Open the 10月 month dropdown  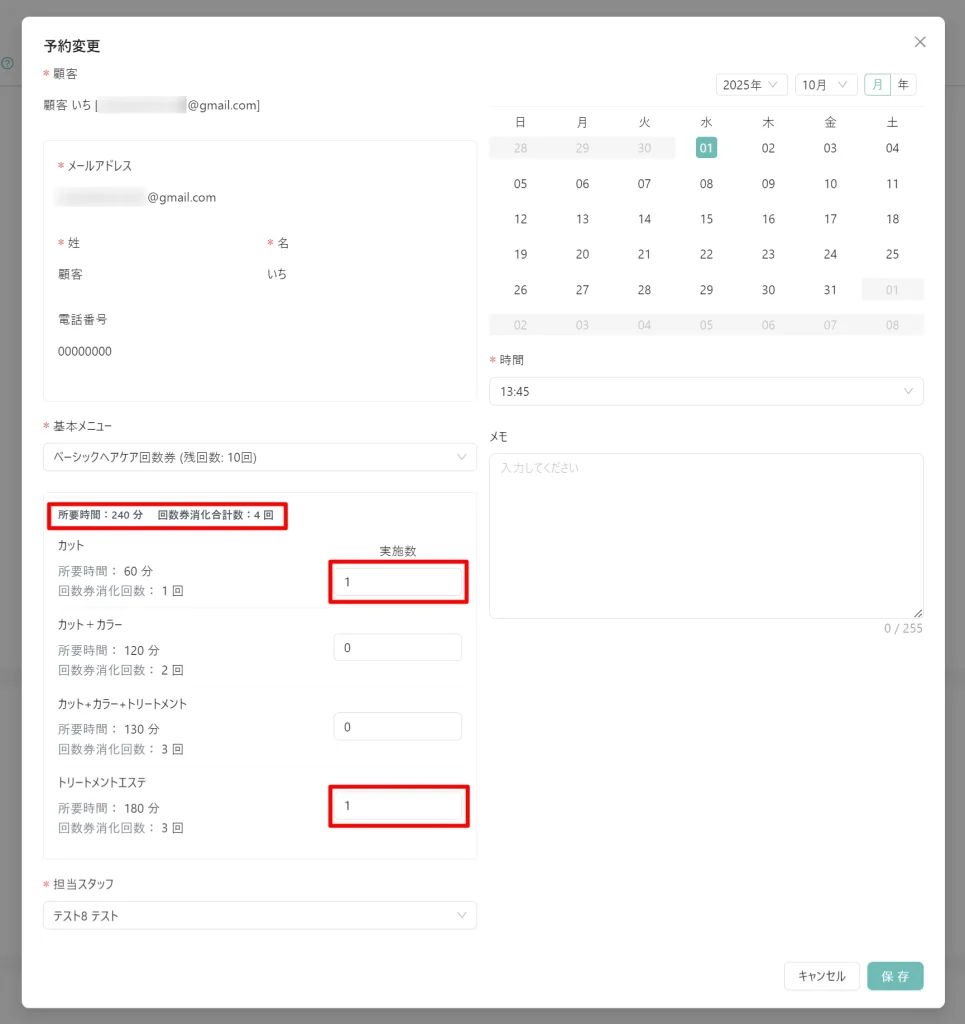pos(826,85)
